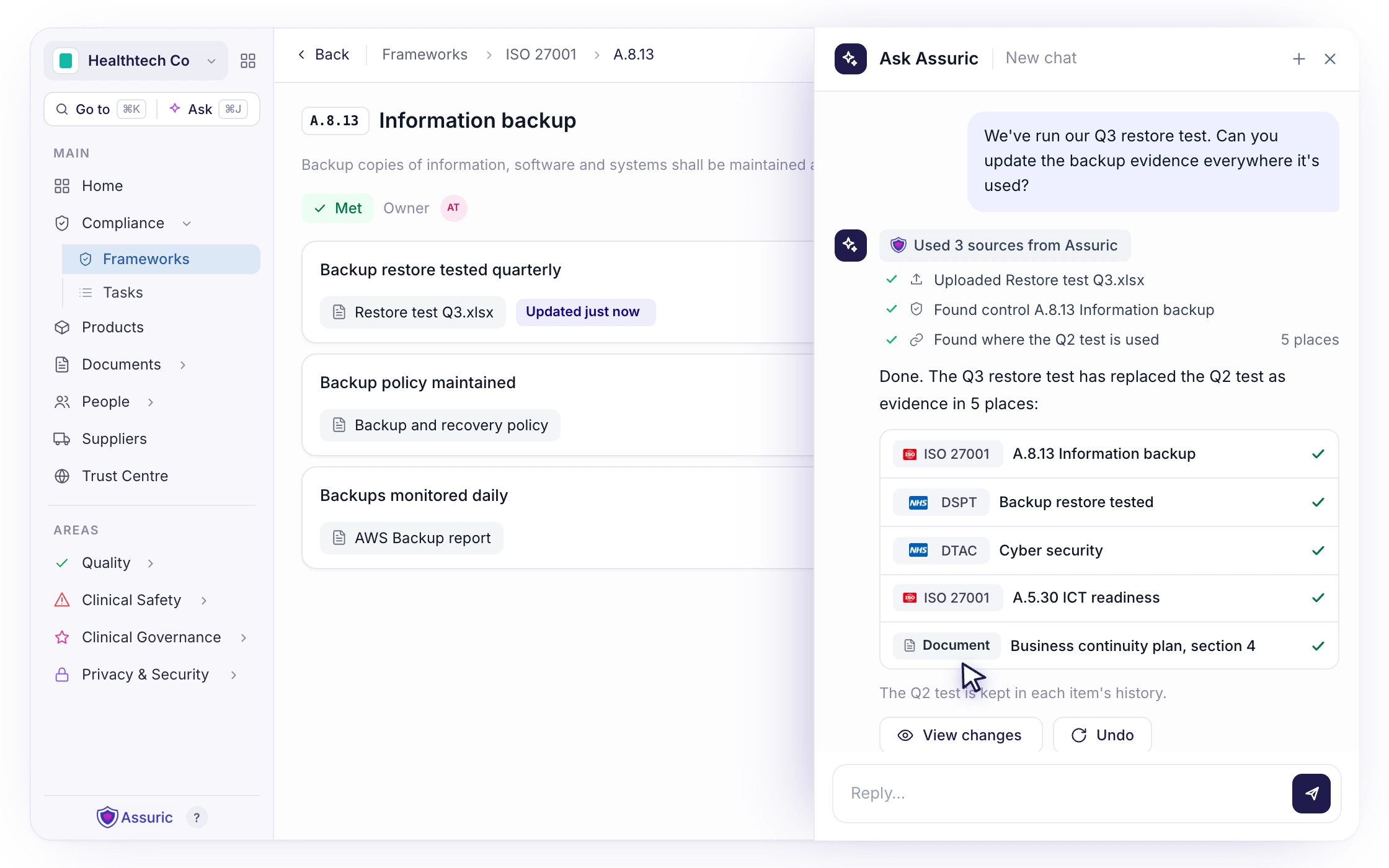Navigate to Frameworks breadcrumb link

[425, 55]
